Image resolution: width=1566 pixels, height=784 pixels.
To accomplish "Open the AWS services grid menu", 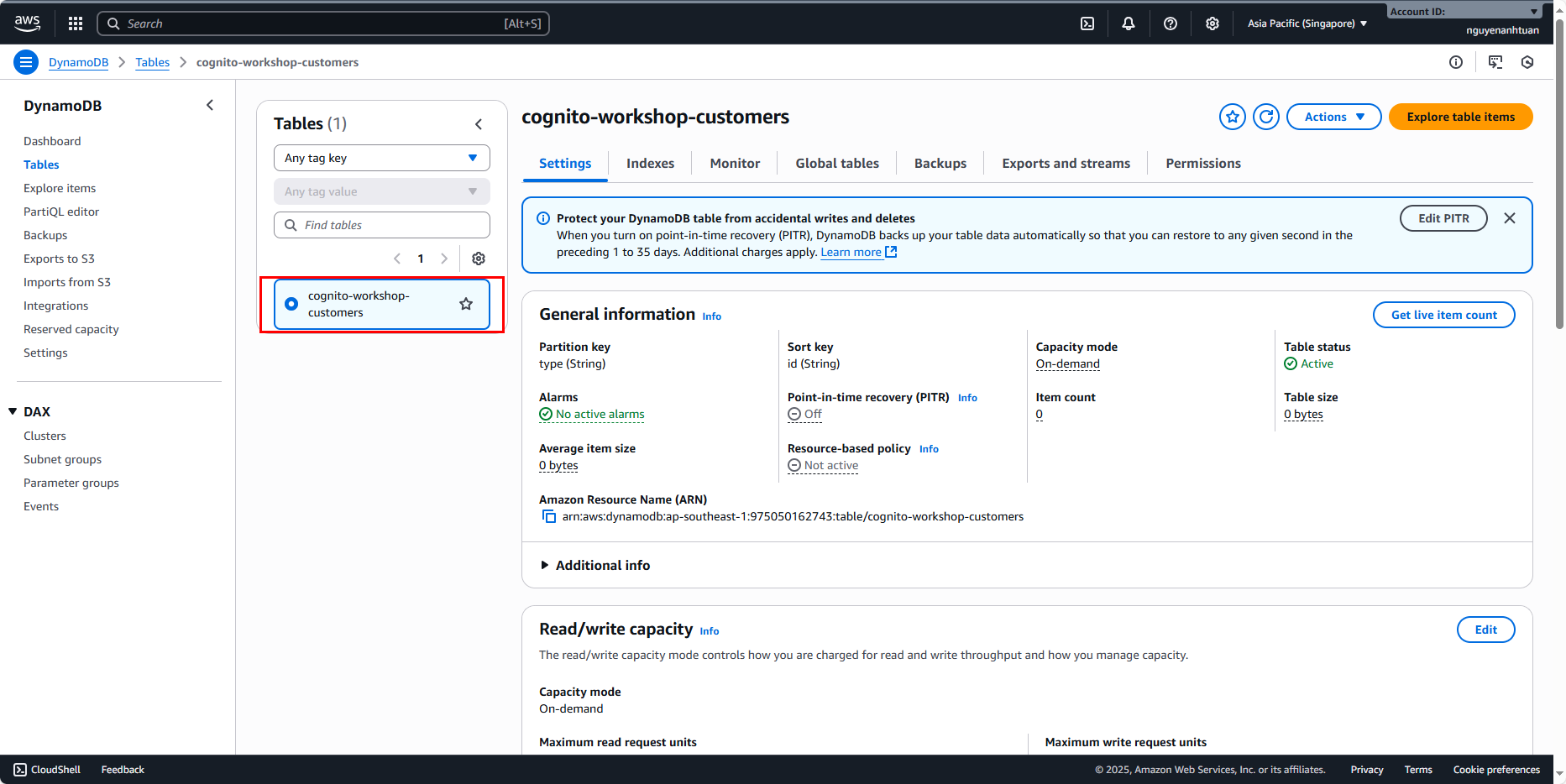I will pyautogui.click(x=76, y=24).
